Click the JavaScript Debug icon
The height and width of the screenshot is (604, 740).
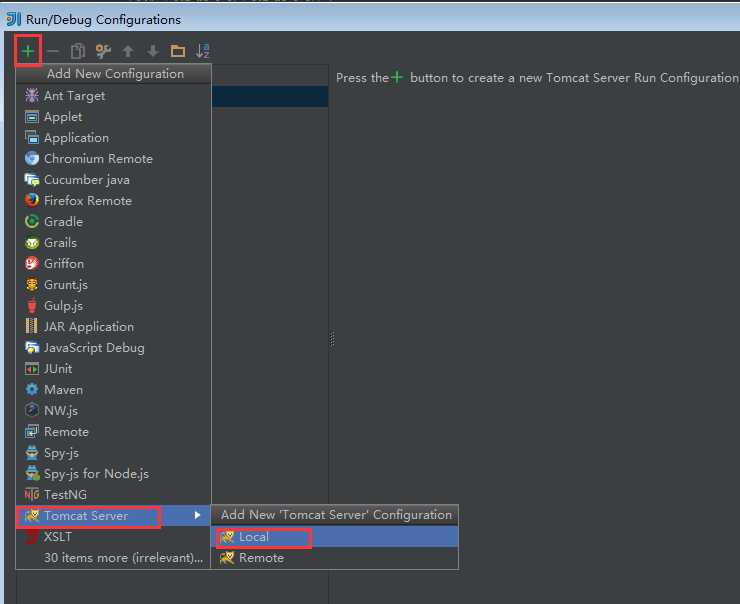click(x=32, y=347)
